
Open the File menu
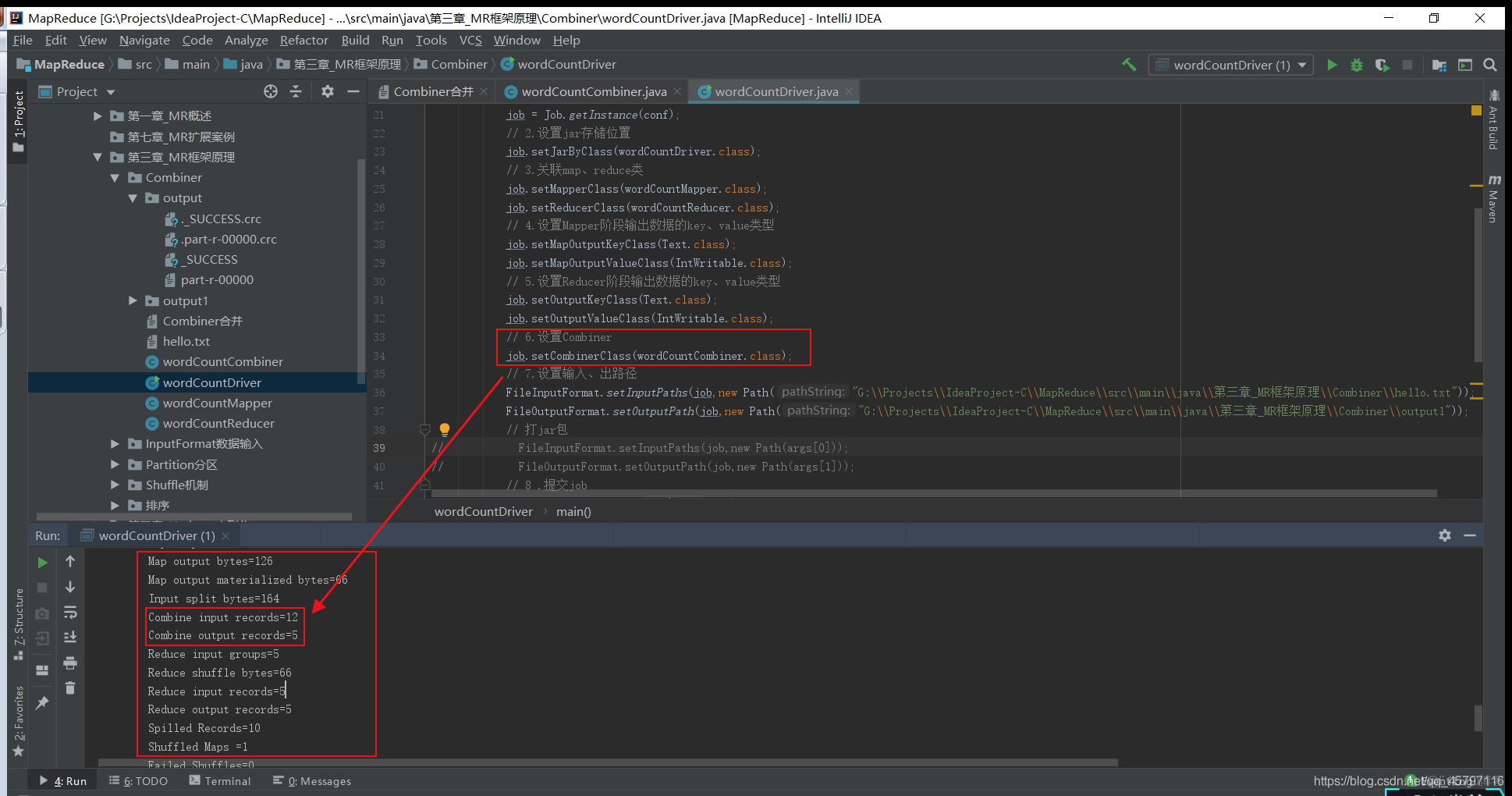coord(23,41)
